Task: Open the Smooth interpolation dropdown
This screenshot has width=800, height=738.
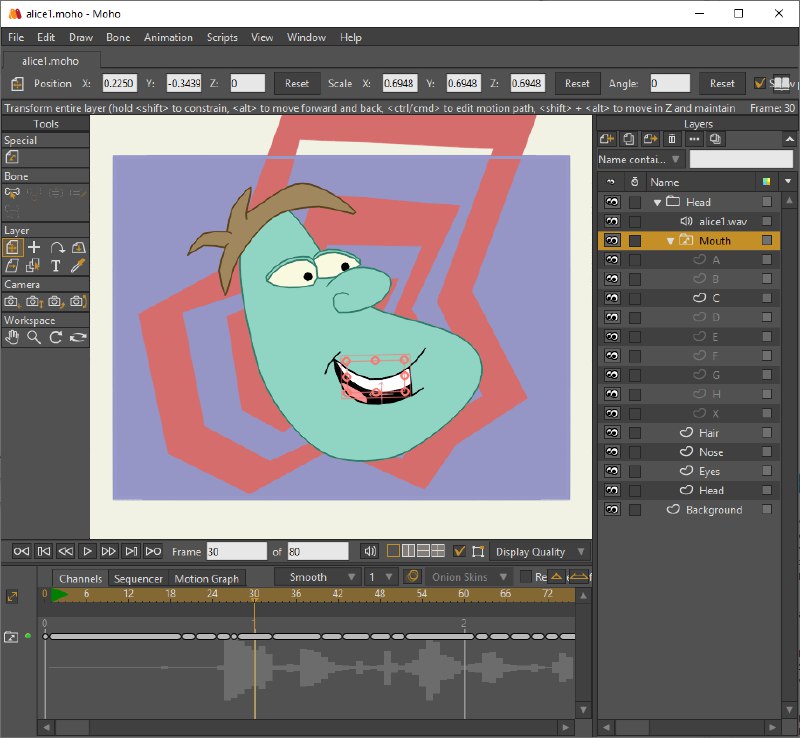Action: coord(317,577)
